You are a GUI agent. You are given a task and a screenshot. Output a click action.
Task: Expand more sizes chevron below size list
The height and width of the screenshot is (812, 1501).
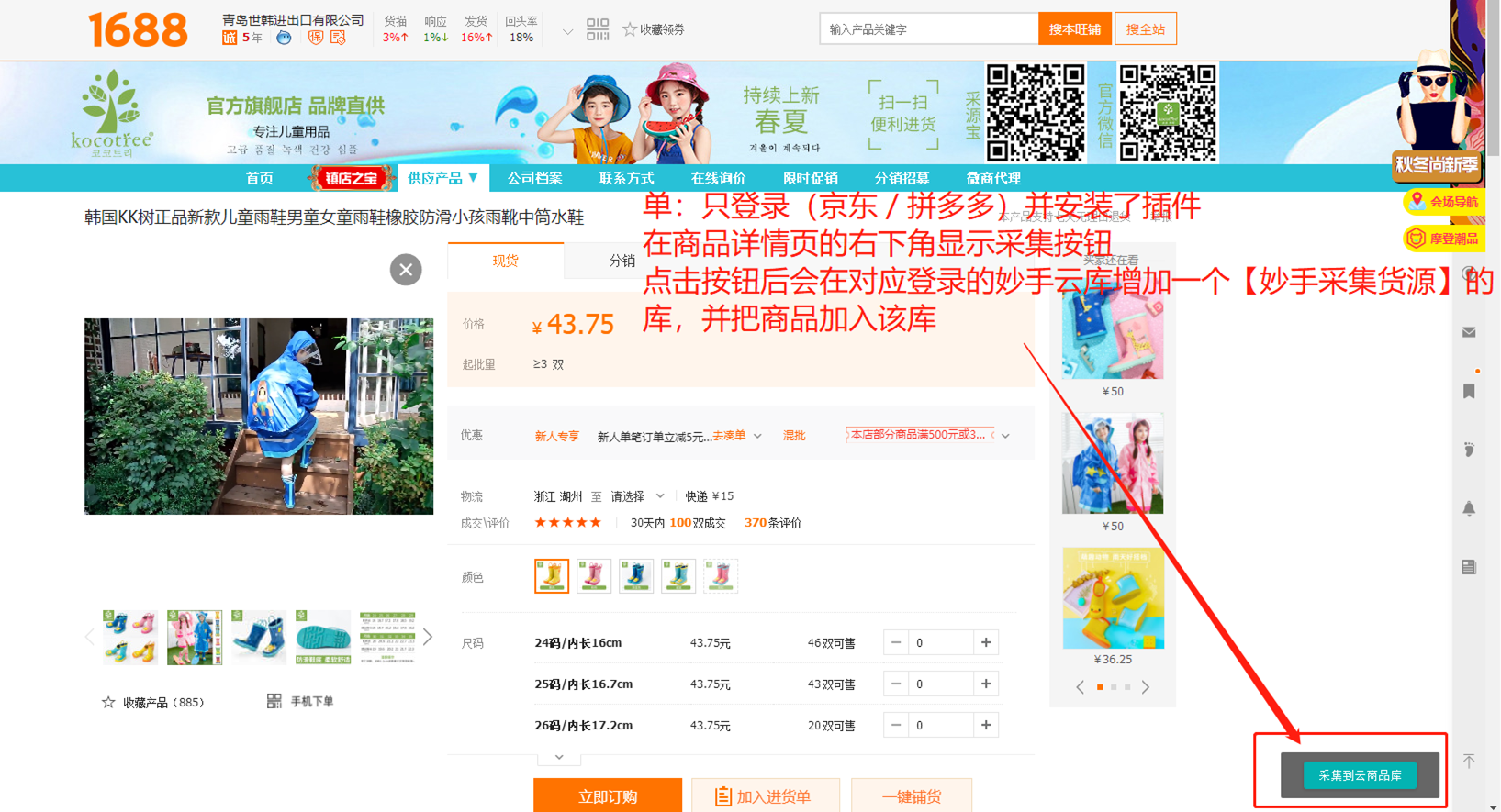(559, 758)
